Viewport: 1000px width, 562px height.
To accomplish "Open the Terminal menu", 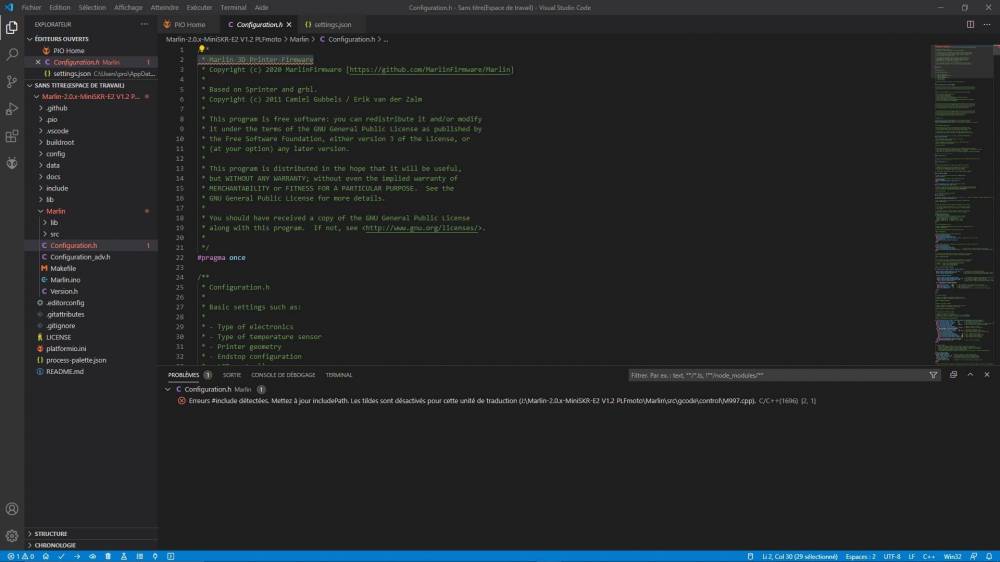I will (x=233, y=8).
